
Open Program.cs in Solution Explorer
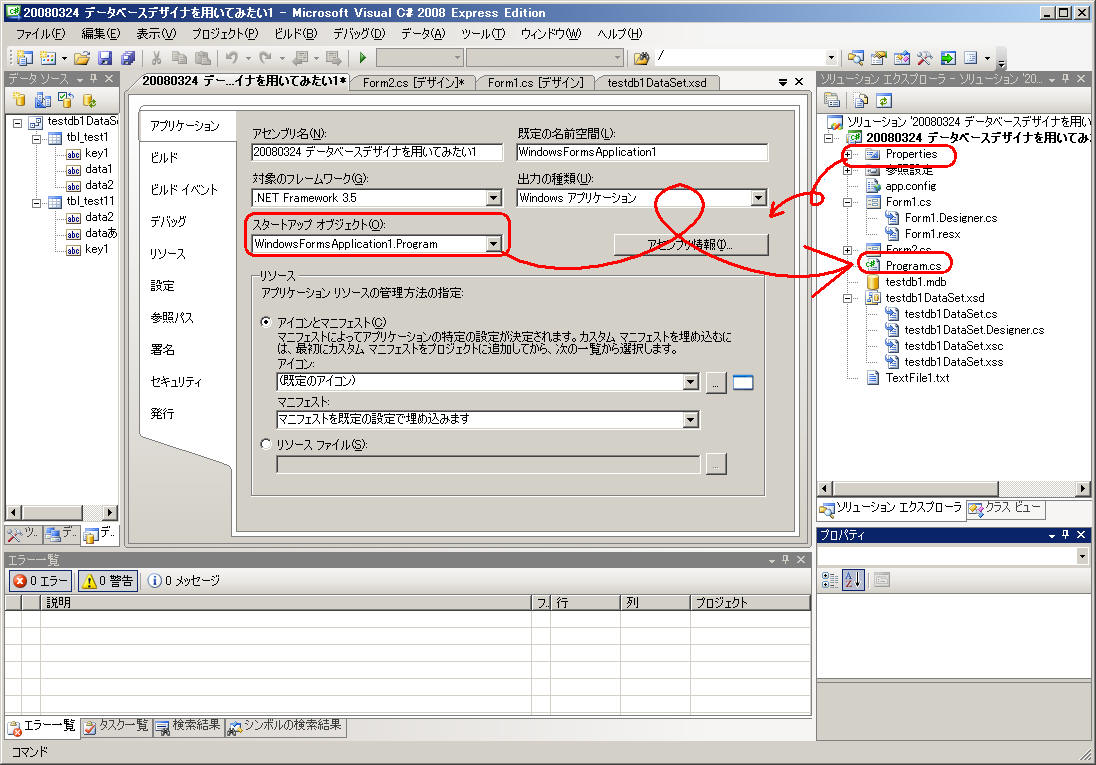click(912, 266)
